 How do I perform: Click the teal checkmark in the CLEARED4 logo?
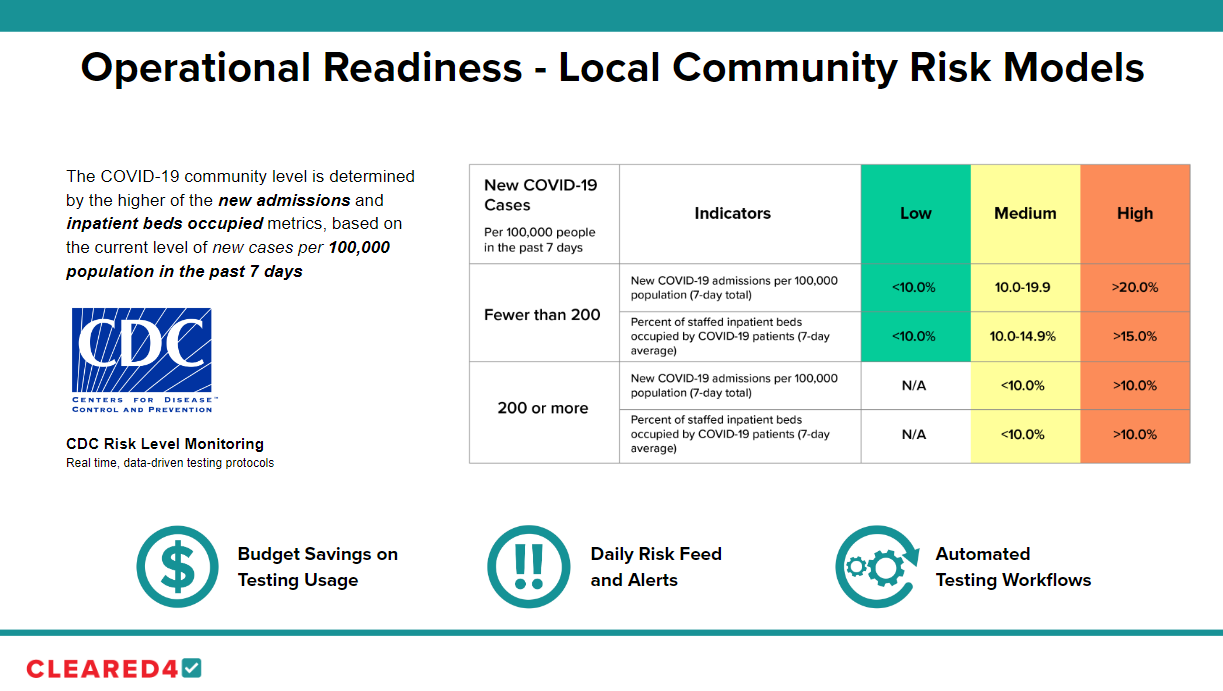pyautogui.click(x=190, y=668)
